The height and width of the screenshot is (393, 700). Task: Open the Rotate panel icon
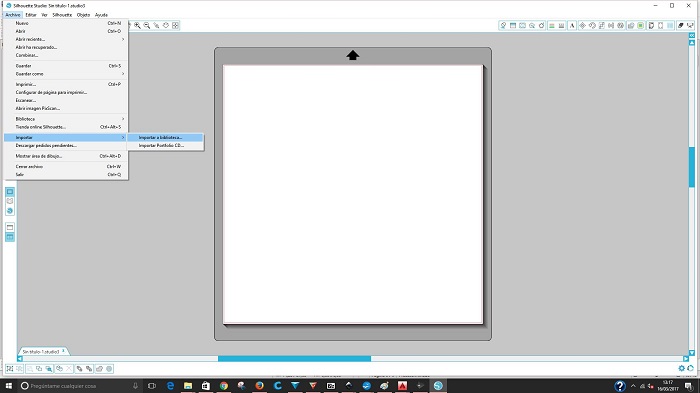[x=592, y=25]
